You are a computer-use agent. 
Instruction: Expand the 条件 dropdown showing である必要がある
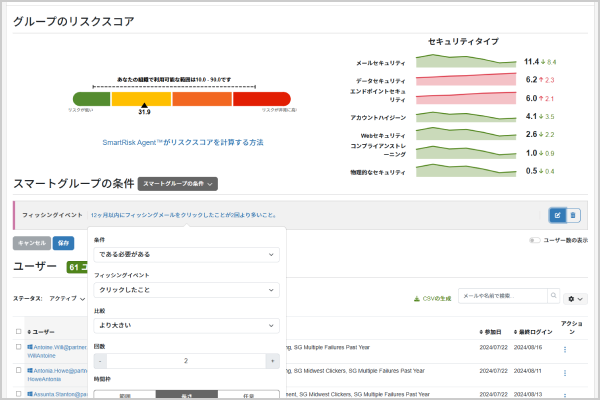pos(187,255)
